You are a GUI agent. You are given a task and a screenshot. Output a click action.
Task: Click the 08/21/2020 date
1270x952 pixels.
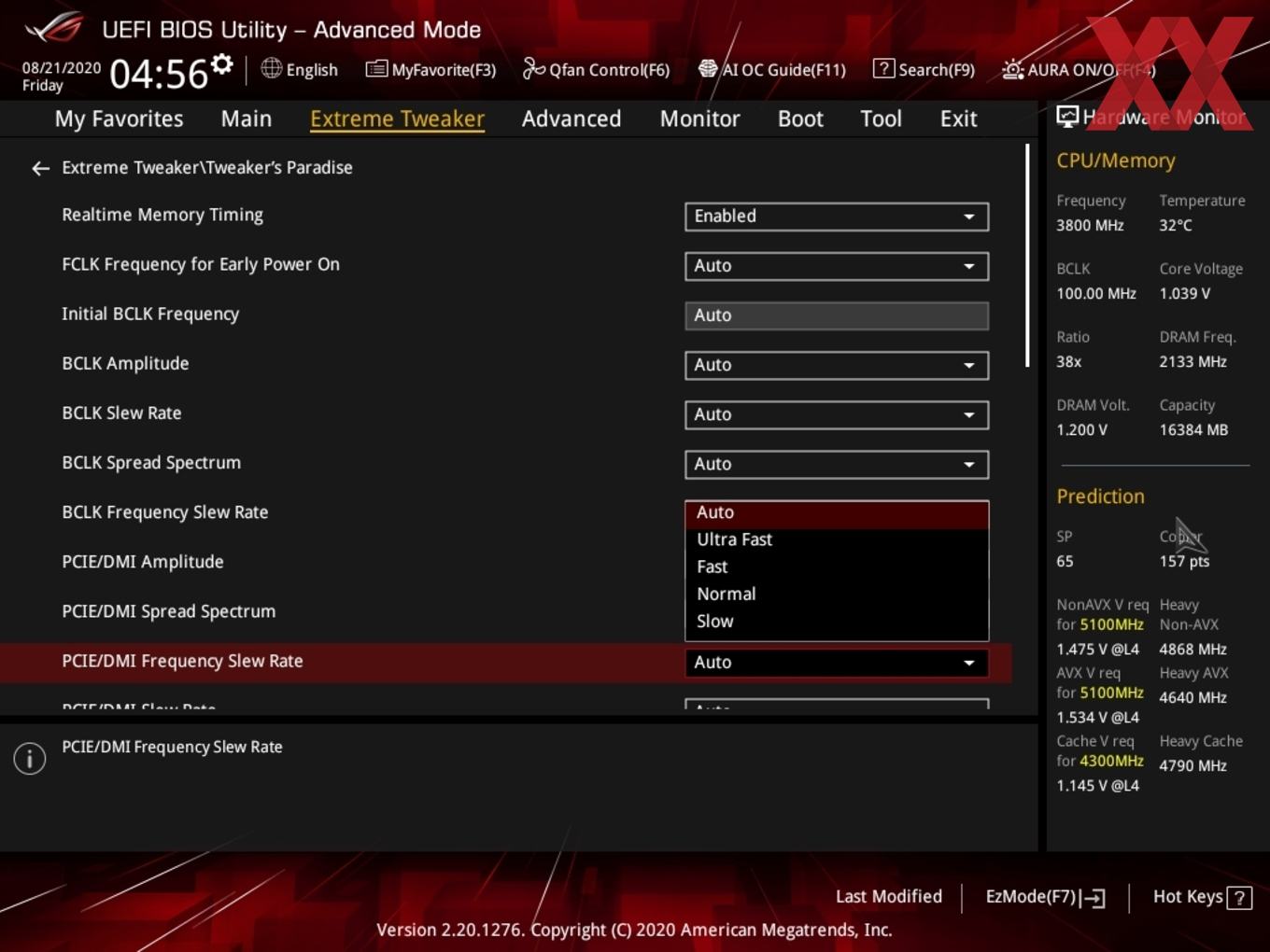pyautogui.click(x=62, y=68)
